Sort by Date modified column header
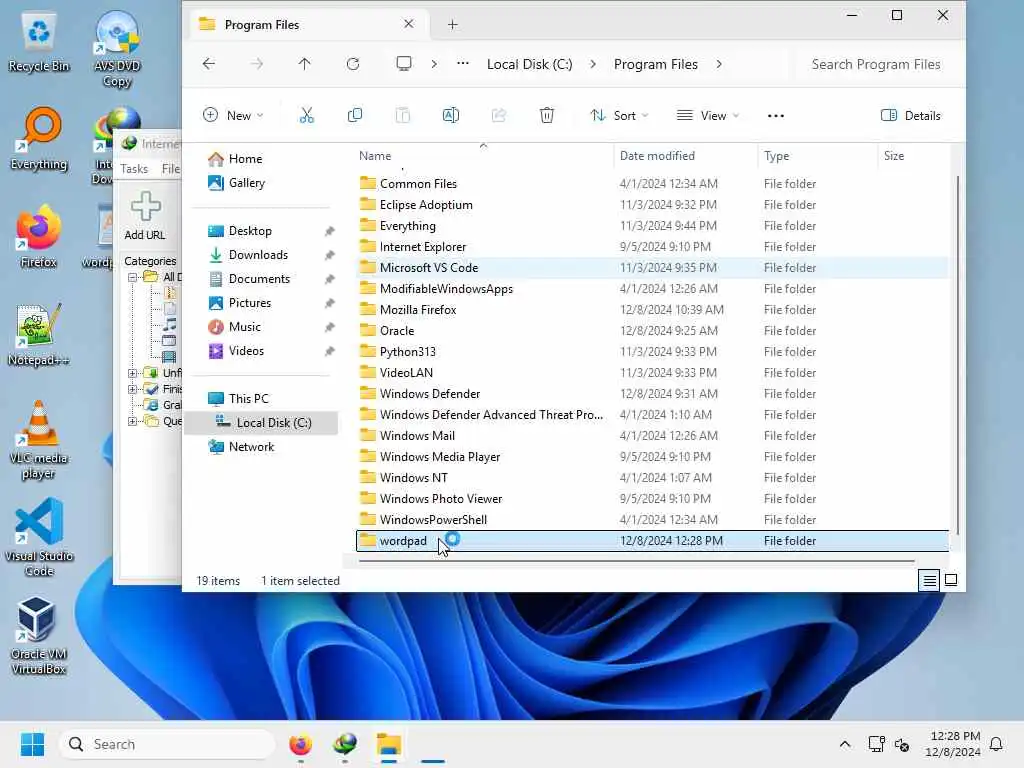Screen dimensions: 1024x768 point(686,155)
